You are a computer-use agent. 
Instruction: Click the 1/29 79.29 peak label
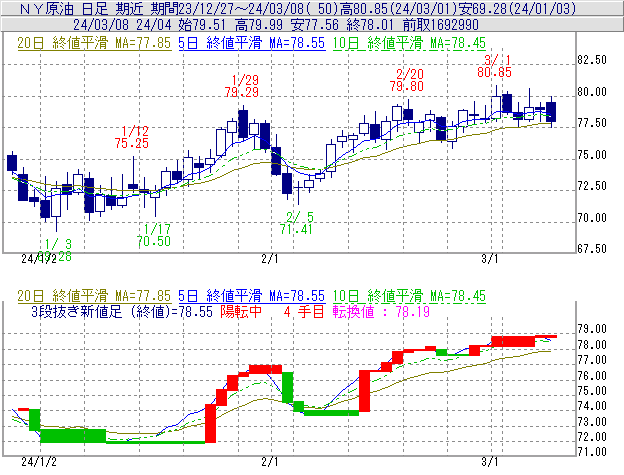click(242, 86)
